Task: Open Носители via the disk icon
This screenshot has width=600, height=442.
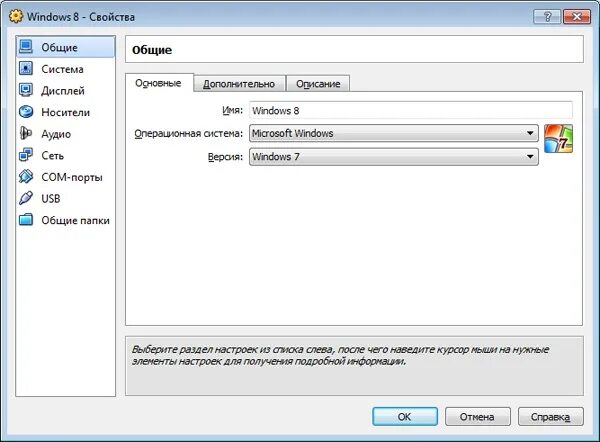Action: [x=26, y=112]
